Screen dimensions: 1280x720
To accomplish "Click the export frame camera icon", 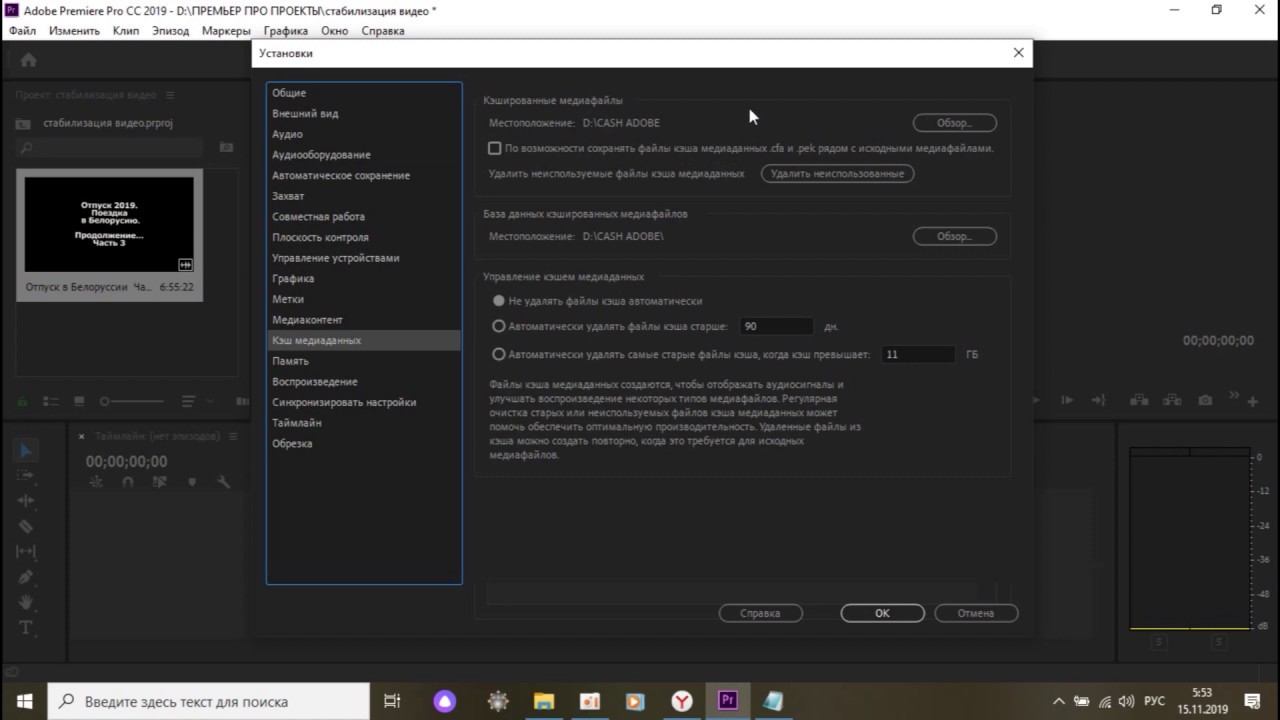I will 1205,400.
